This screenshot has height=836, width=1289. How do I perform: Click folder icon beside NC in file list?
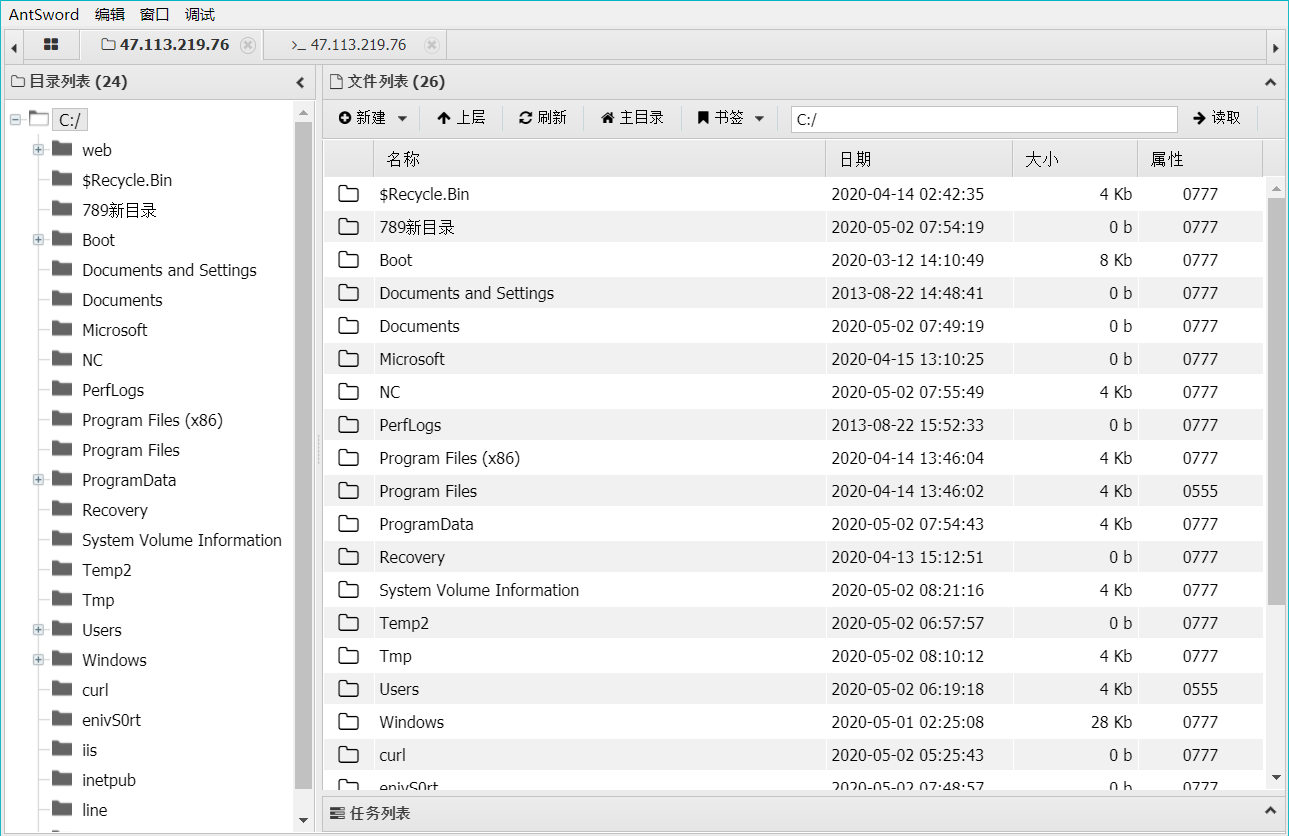click(348, 392)
